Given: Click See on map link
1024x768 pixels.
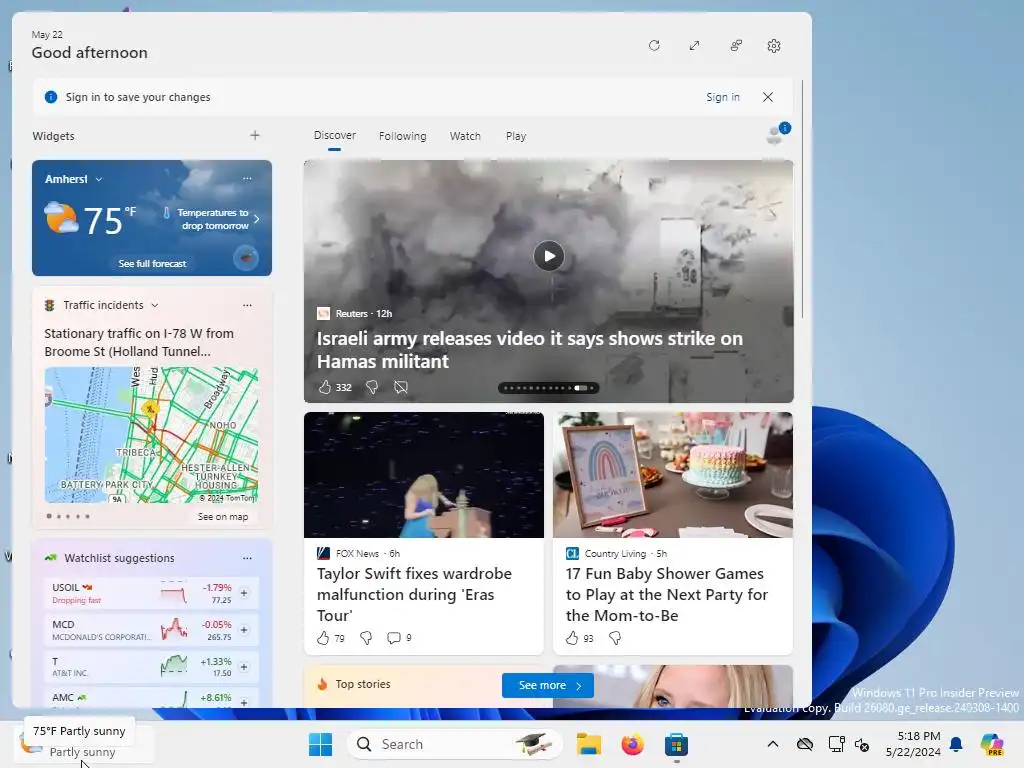Looking at the screenshot, I should pos(223,517).
